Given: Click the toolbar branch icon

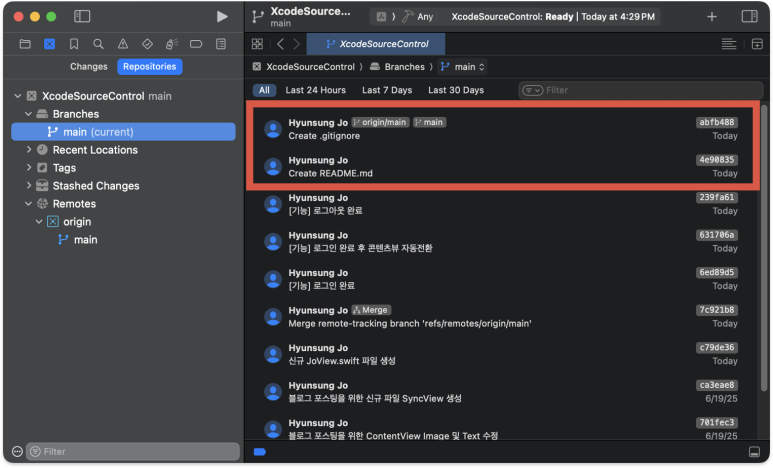Looking at the screenshot, I should [x=257, y=16].
